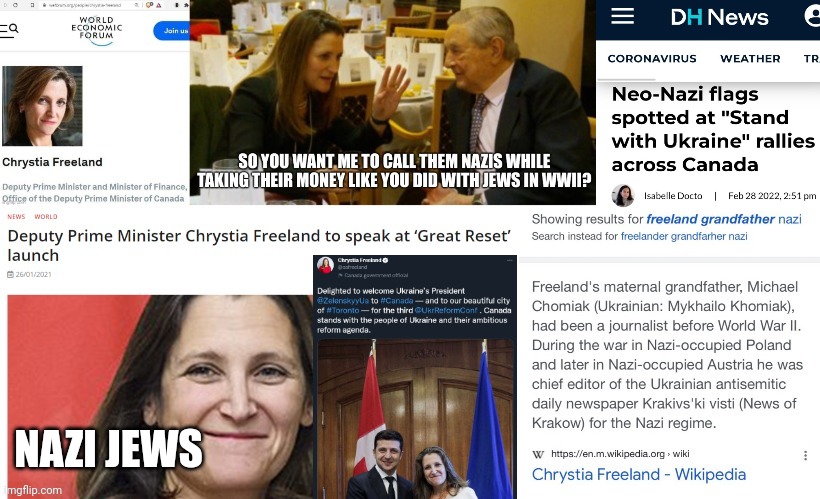Click the browser address bar URL field
Image resolution: width=820 pixels, height=499 pixels.
pos(90,5)
